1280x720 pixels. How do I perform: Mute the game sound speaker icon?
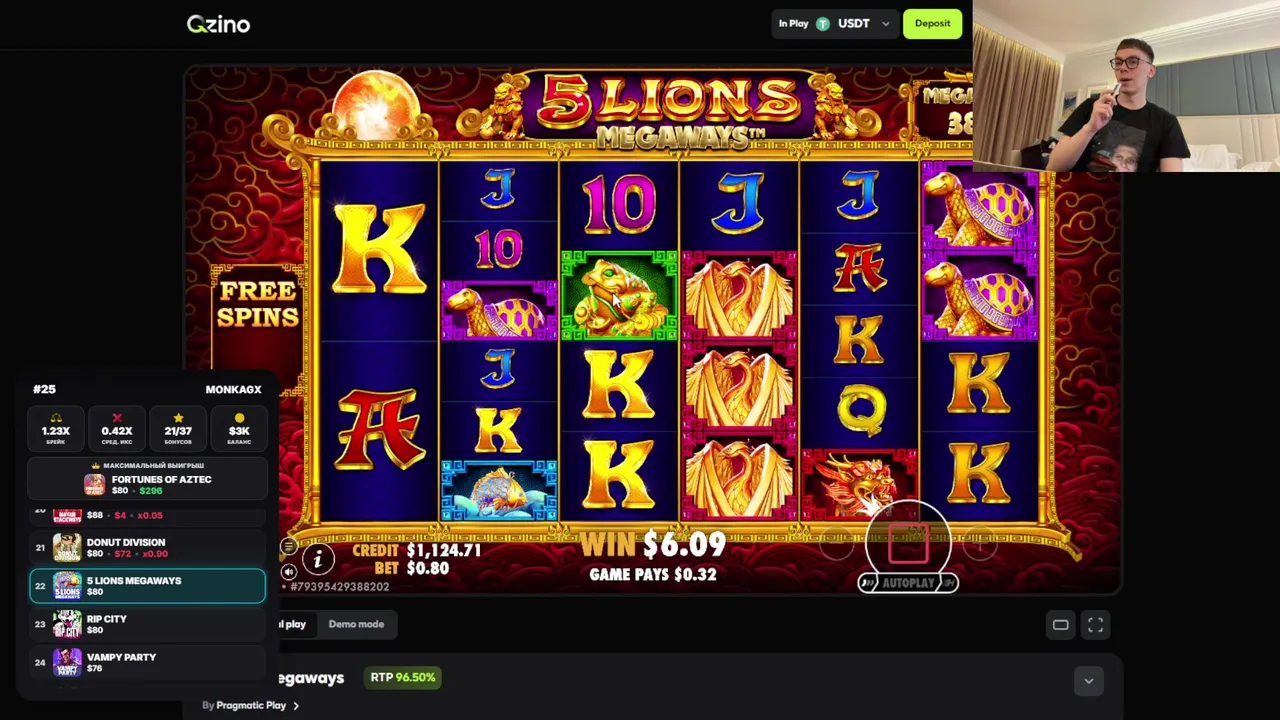click(x=288, y=571)
